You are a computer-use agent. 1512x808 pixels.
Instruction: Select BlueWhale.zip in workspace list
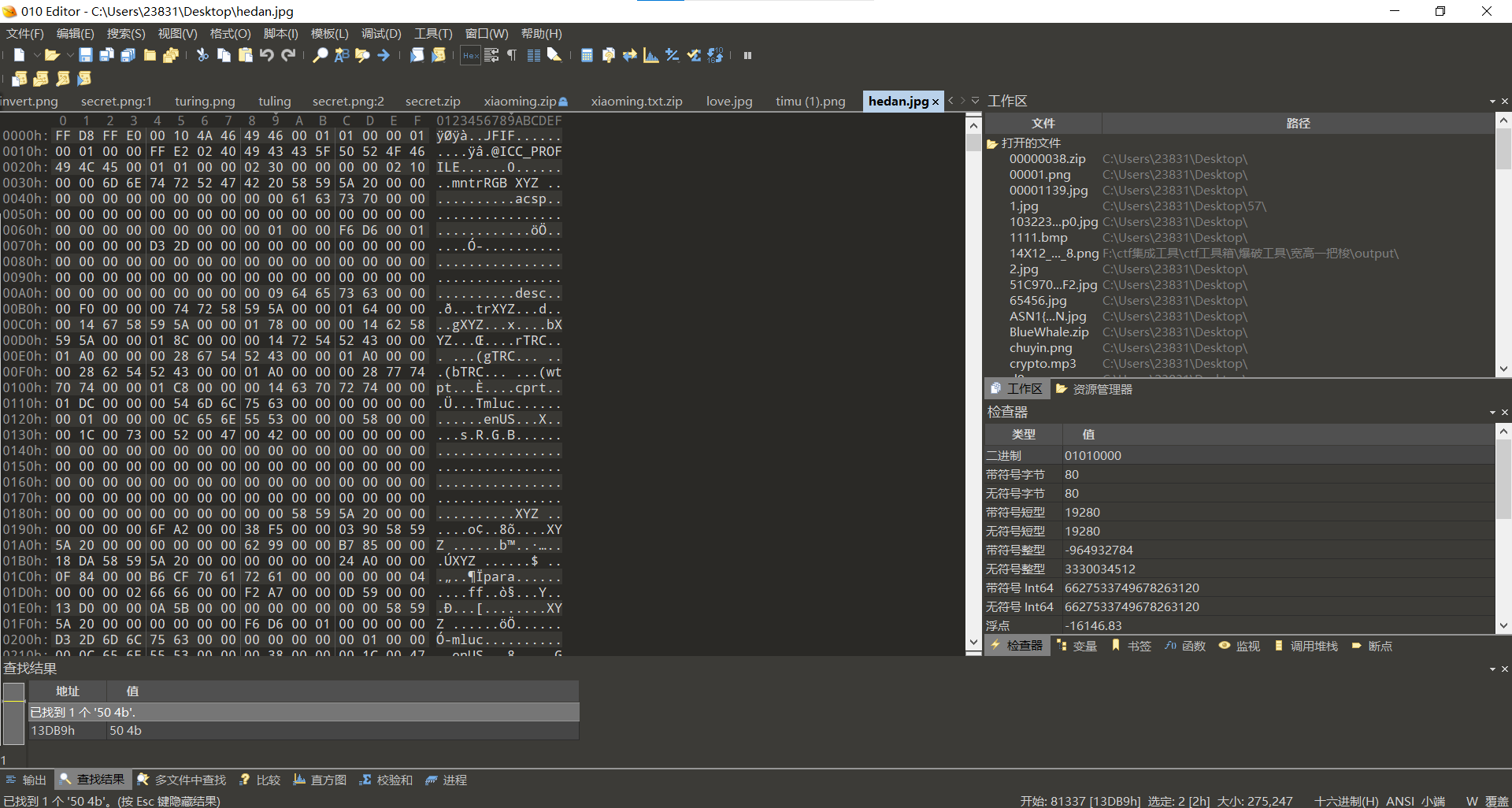(1049, 332)
